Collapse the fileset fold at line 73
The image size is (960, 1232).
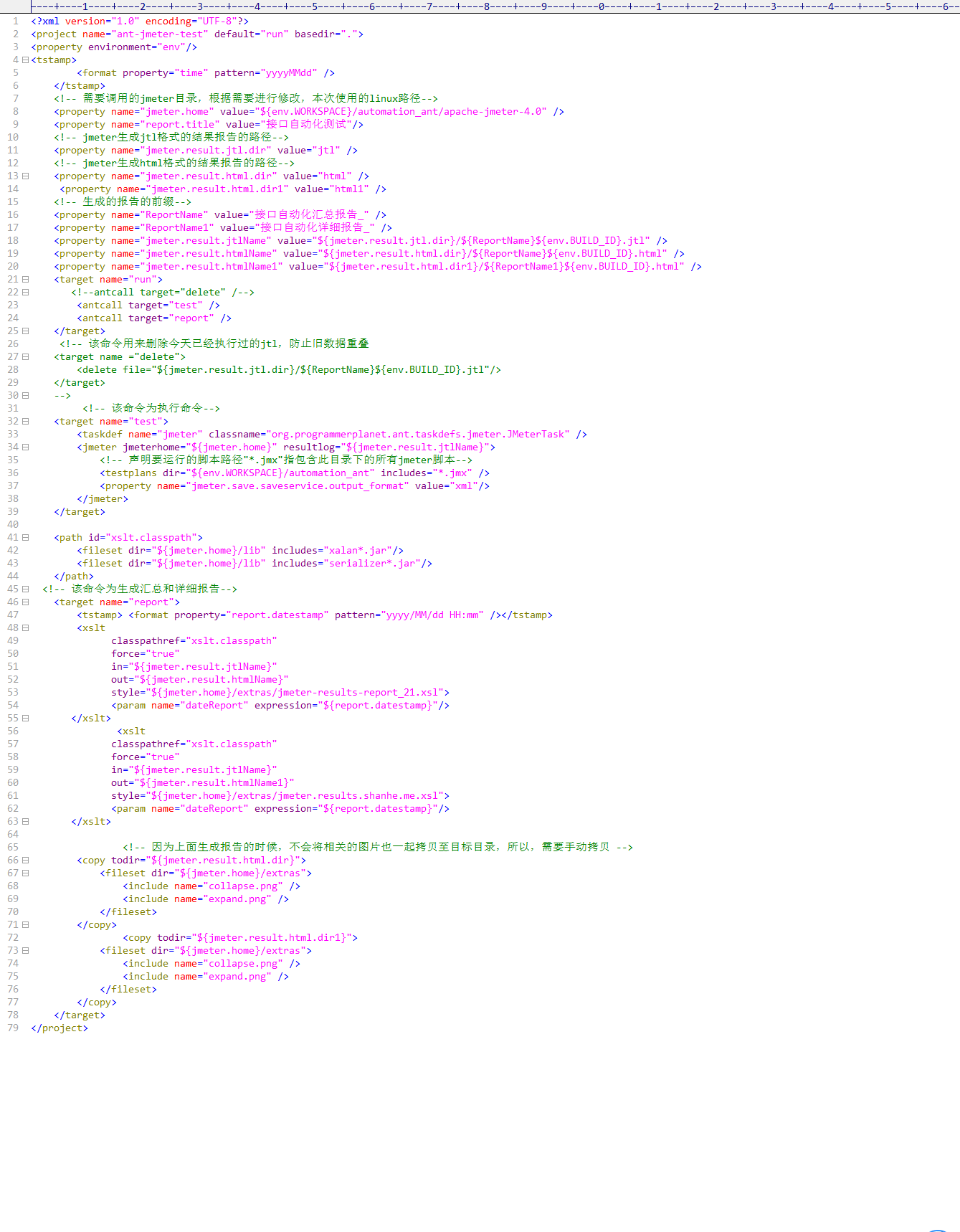click(25, 951)
